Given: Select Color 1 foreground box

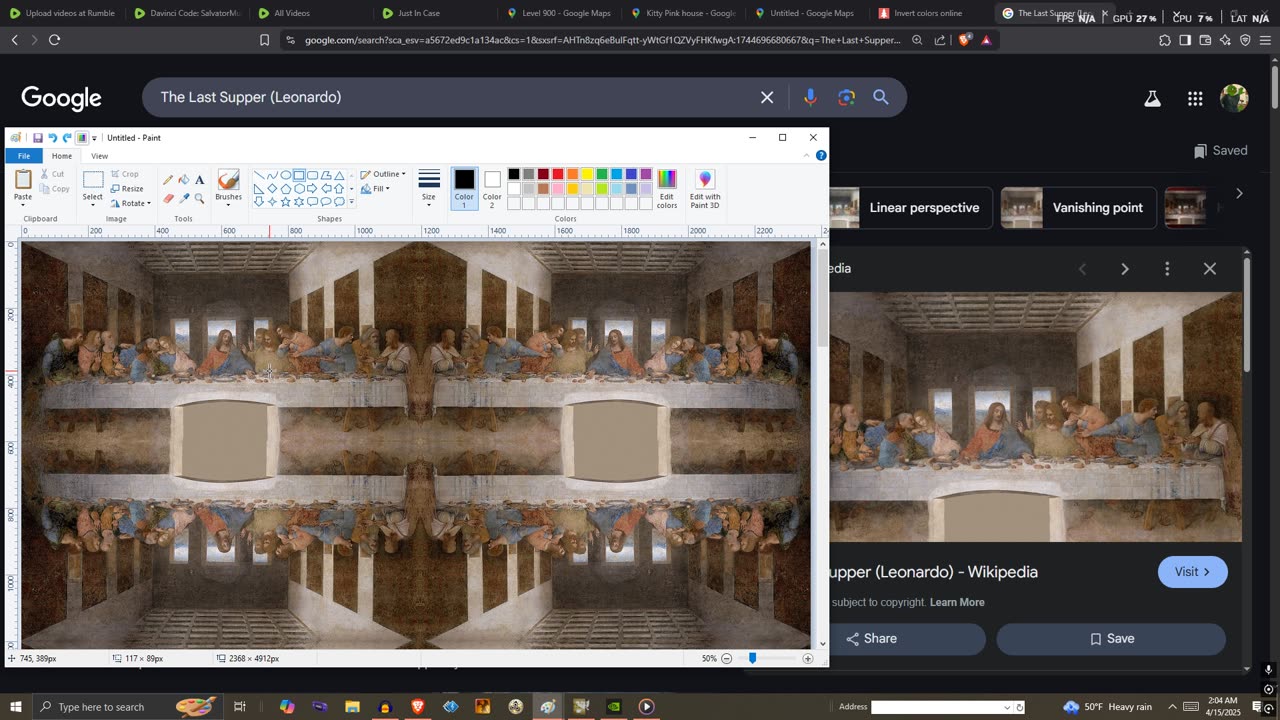Looking at the screenshot, I should click(x=464, y=188).
